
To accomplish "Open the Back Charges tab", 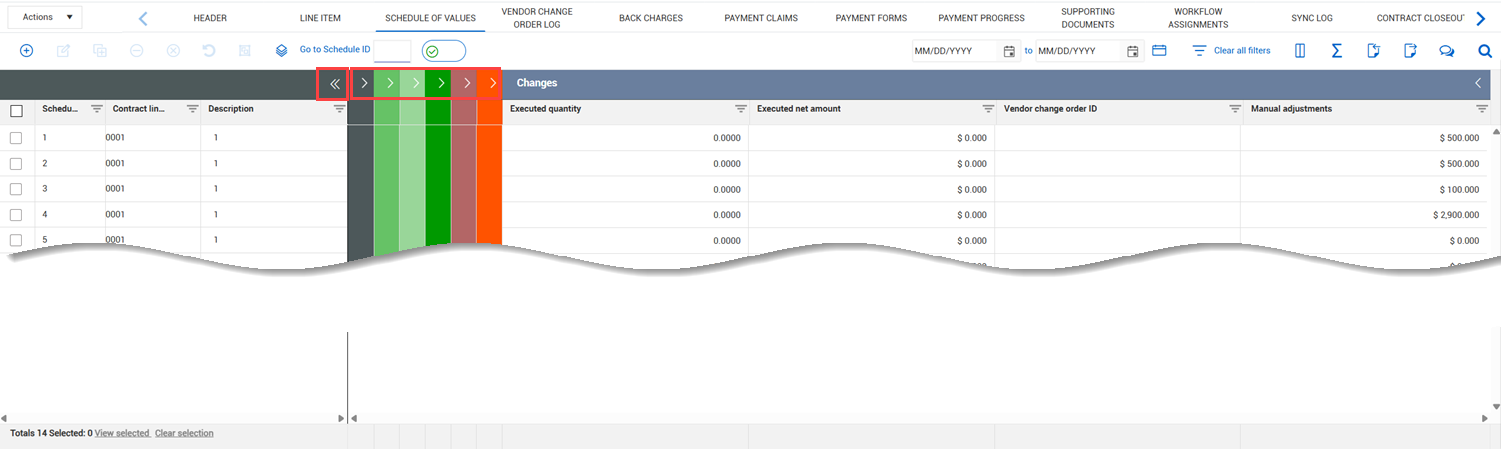I will [651, 18].
